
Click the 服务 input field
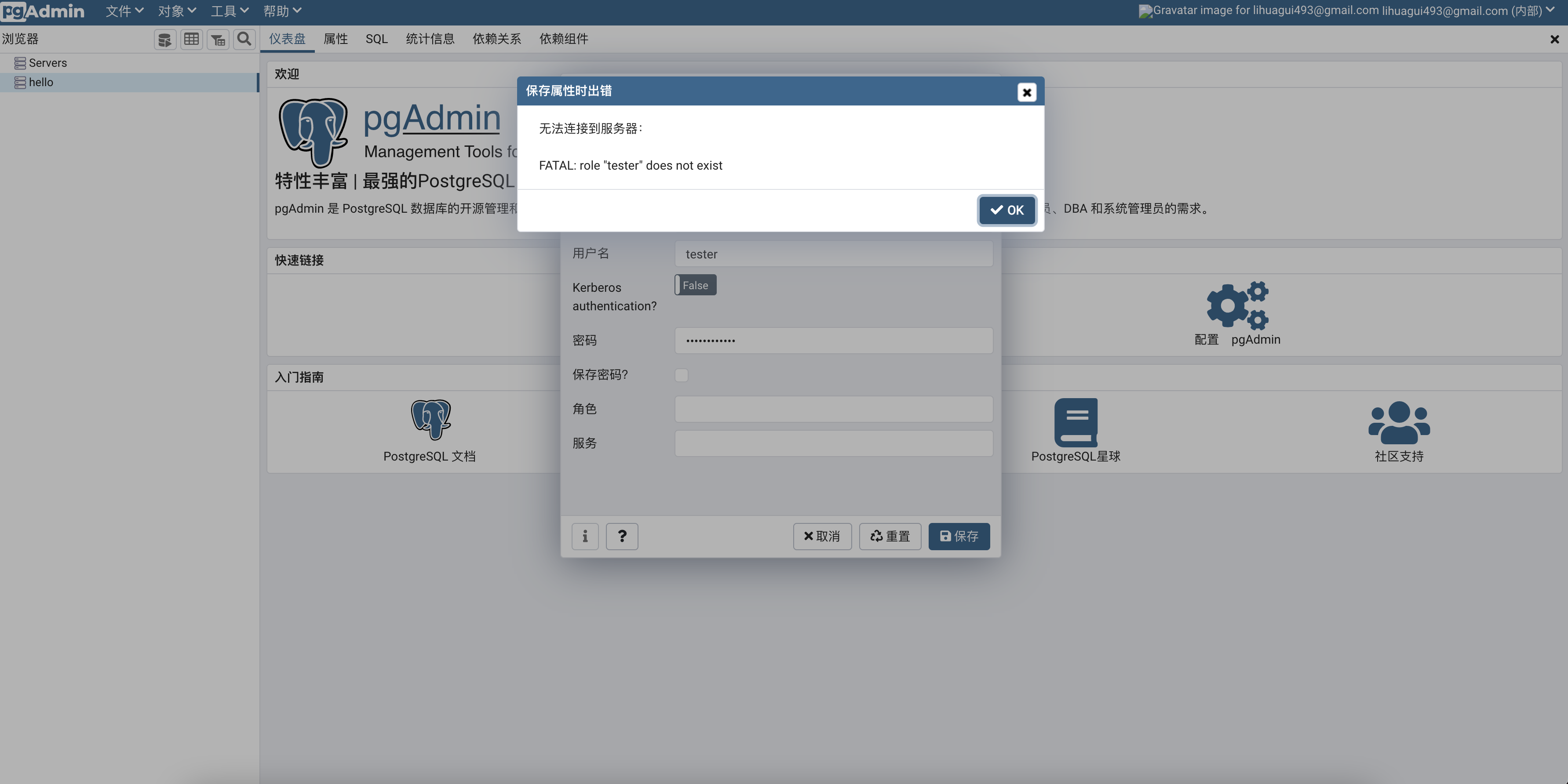tap(833, 443)
